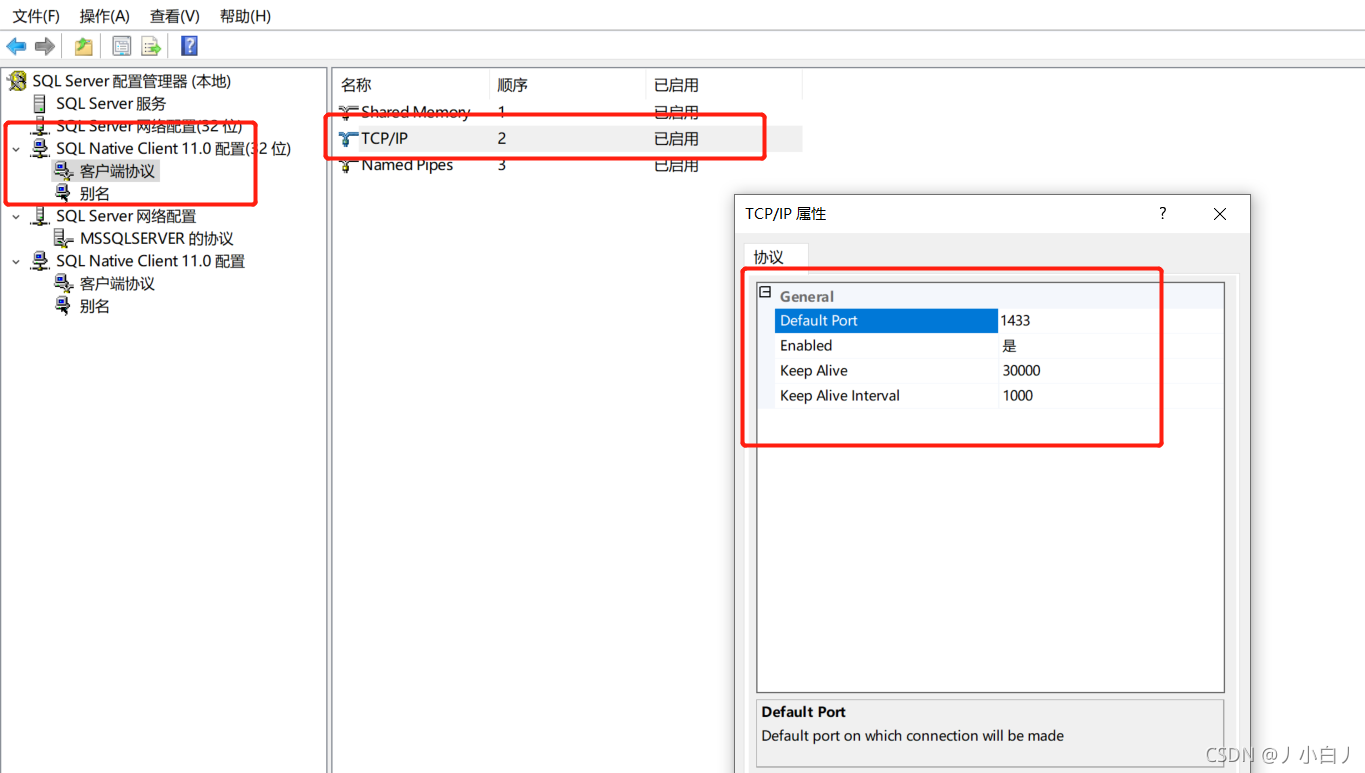Select the SQL Server 配置管理器 (本地) root icon
Image resolution: width=1365 pixels, height=773 pixels.
pyautogui.click(x=17, y=81)
